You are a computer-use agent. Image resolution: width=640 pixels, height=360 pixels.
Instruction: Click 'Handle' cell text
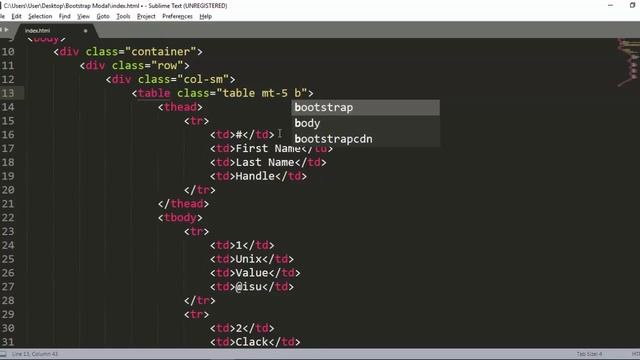click(255, 176)
